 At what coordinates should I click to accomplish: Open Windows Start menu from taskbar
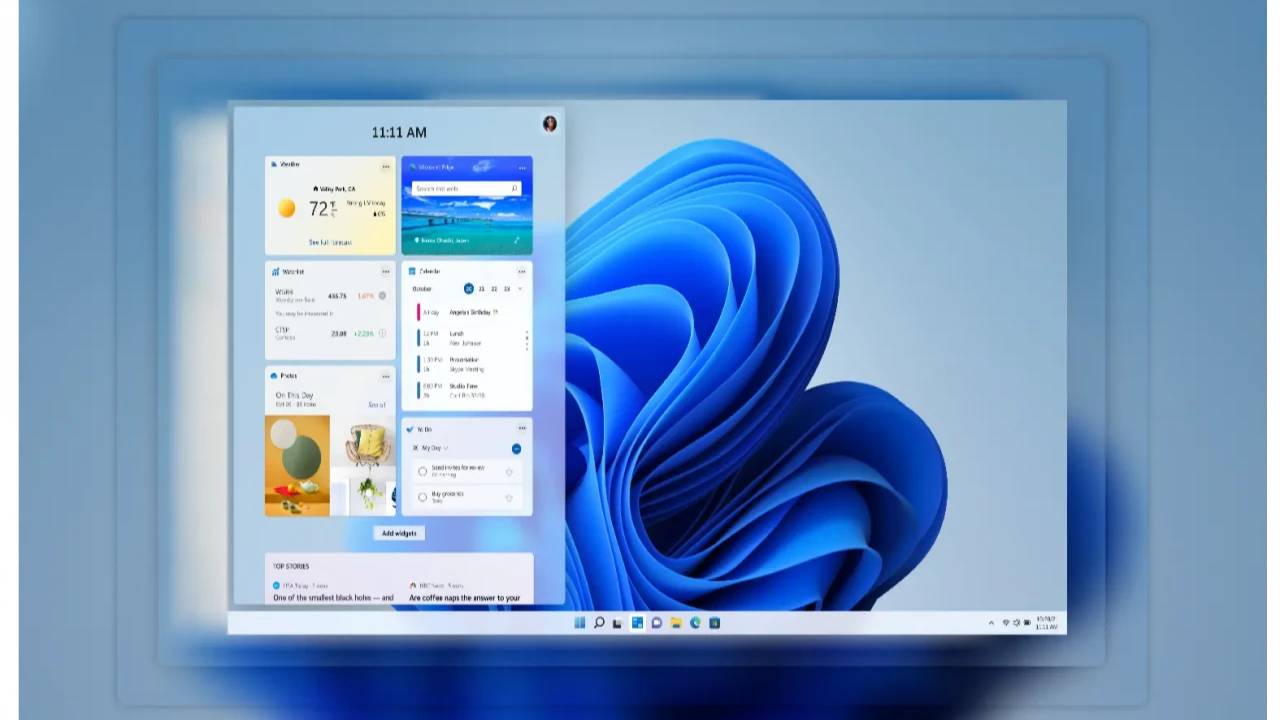[x=579, y=623]
